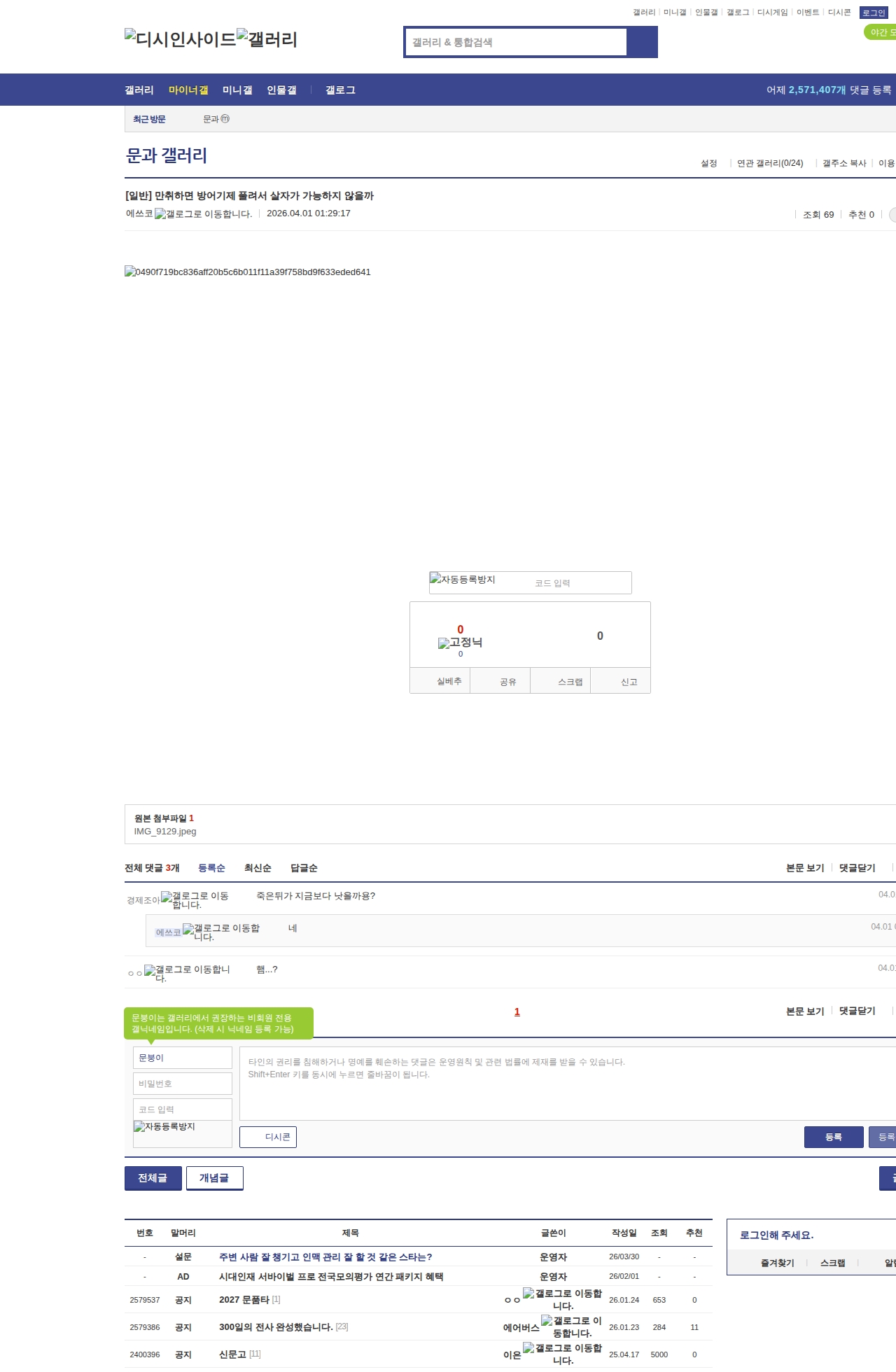The image size is (896, 1372).
Task: Open gallog icon for 에어버스 in the post list
Action: click(571, 1326)
